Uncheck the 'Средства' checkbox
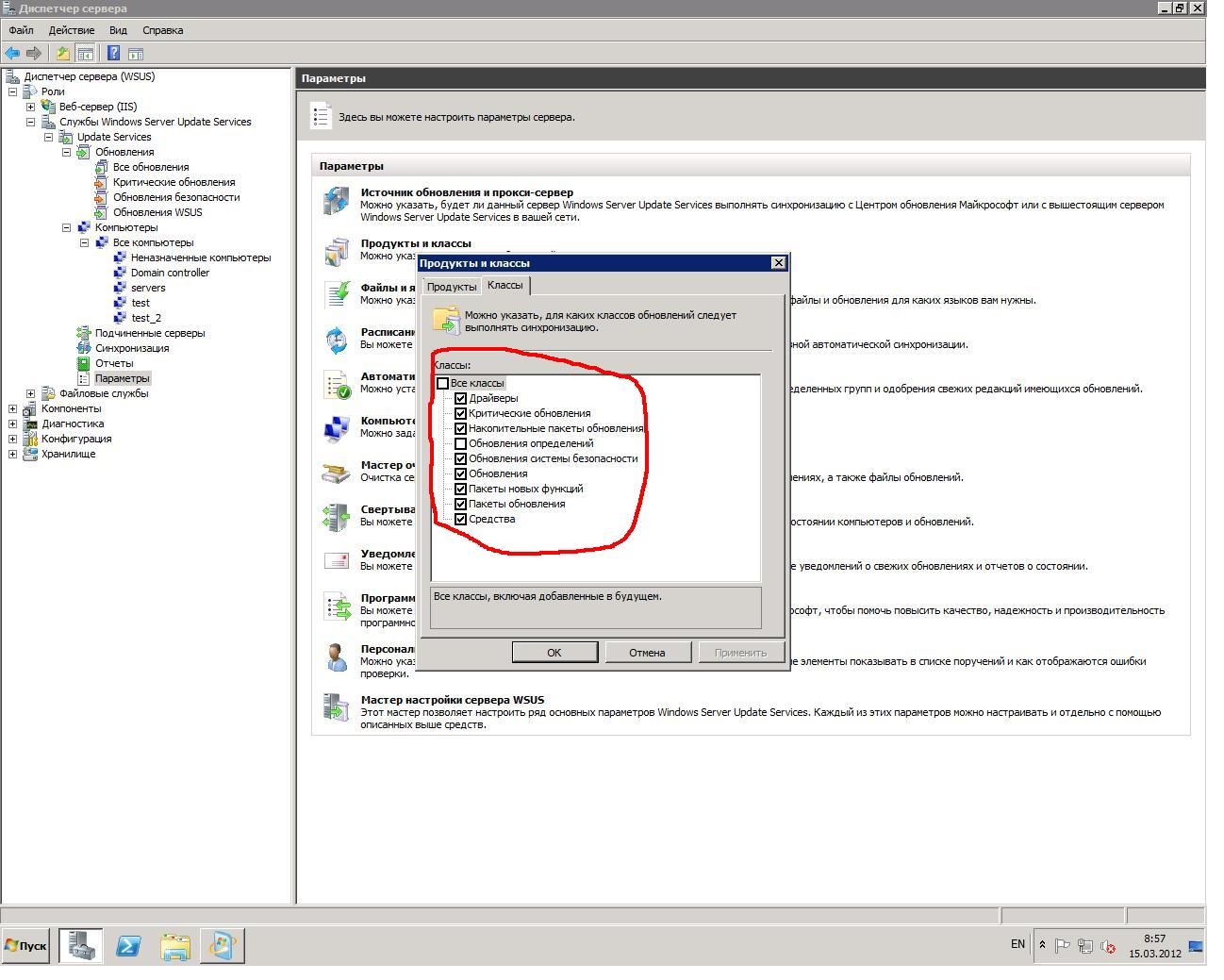Viewport: 1224px width, 980px height. pos(461,519)
